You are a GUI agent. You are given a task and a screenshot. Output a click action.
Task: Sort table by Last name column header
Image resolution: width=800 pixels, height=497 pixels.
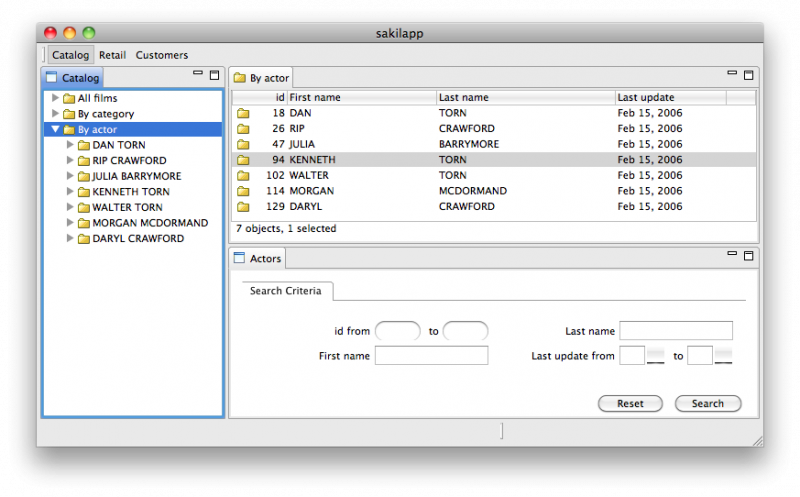click(525, 97)
